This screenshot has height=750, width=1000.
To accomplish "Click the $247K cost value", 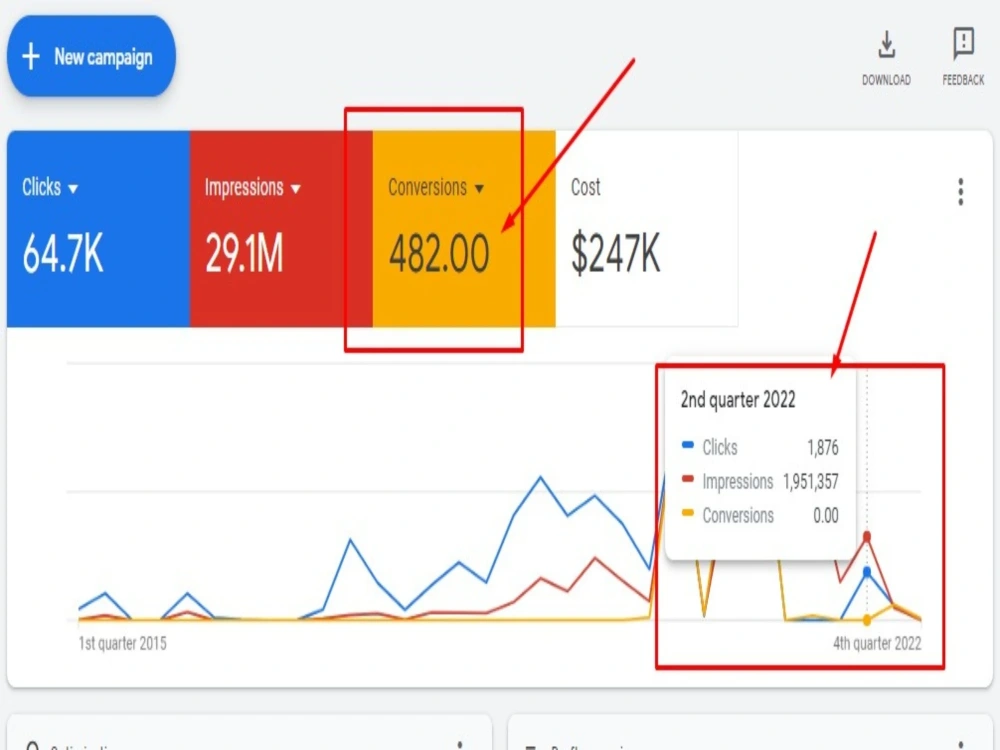I will [615, 253].
